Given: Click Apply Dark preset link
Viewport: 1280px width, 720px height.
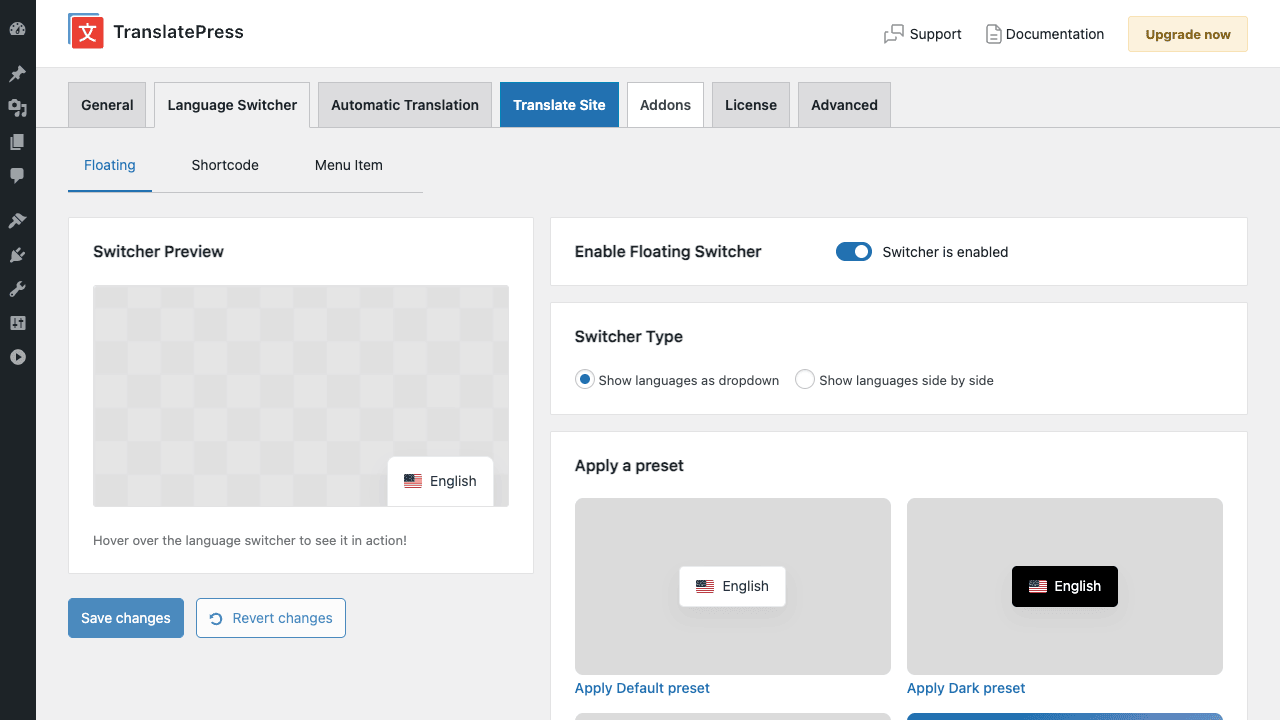Looking at the screenshot, I should point(966,688).
